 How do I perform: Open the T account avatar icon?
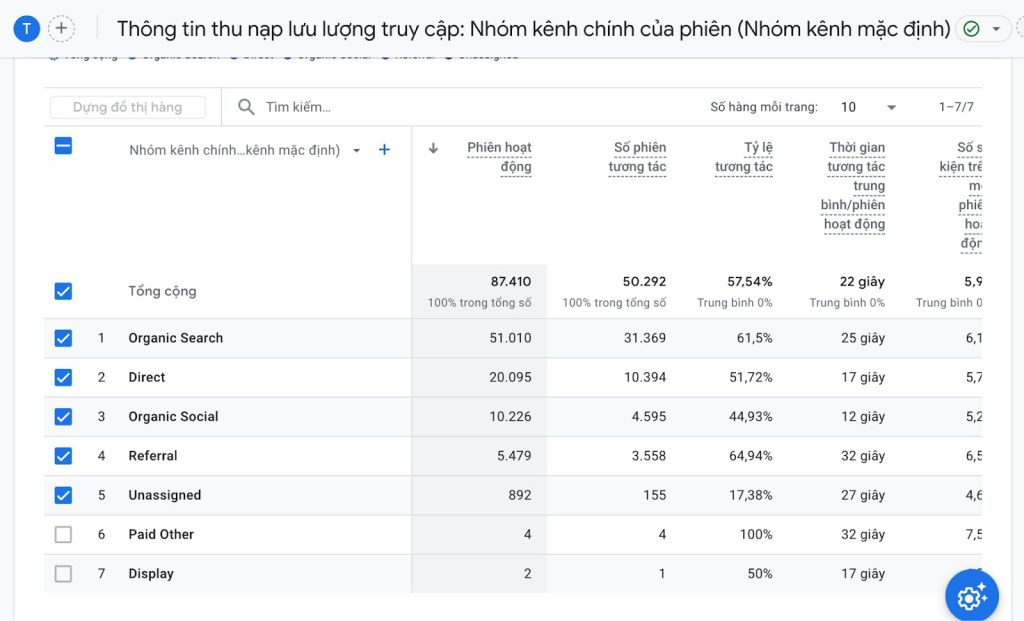26,28
